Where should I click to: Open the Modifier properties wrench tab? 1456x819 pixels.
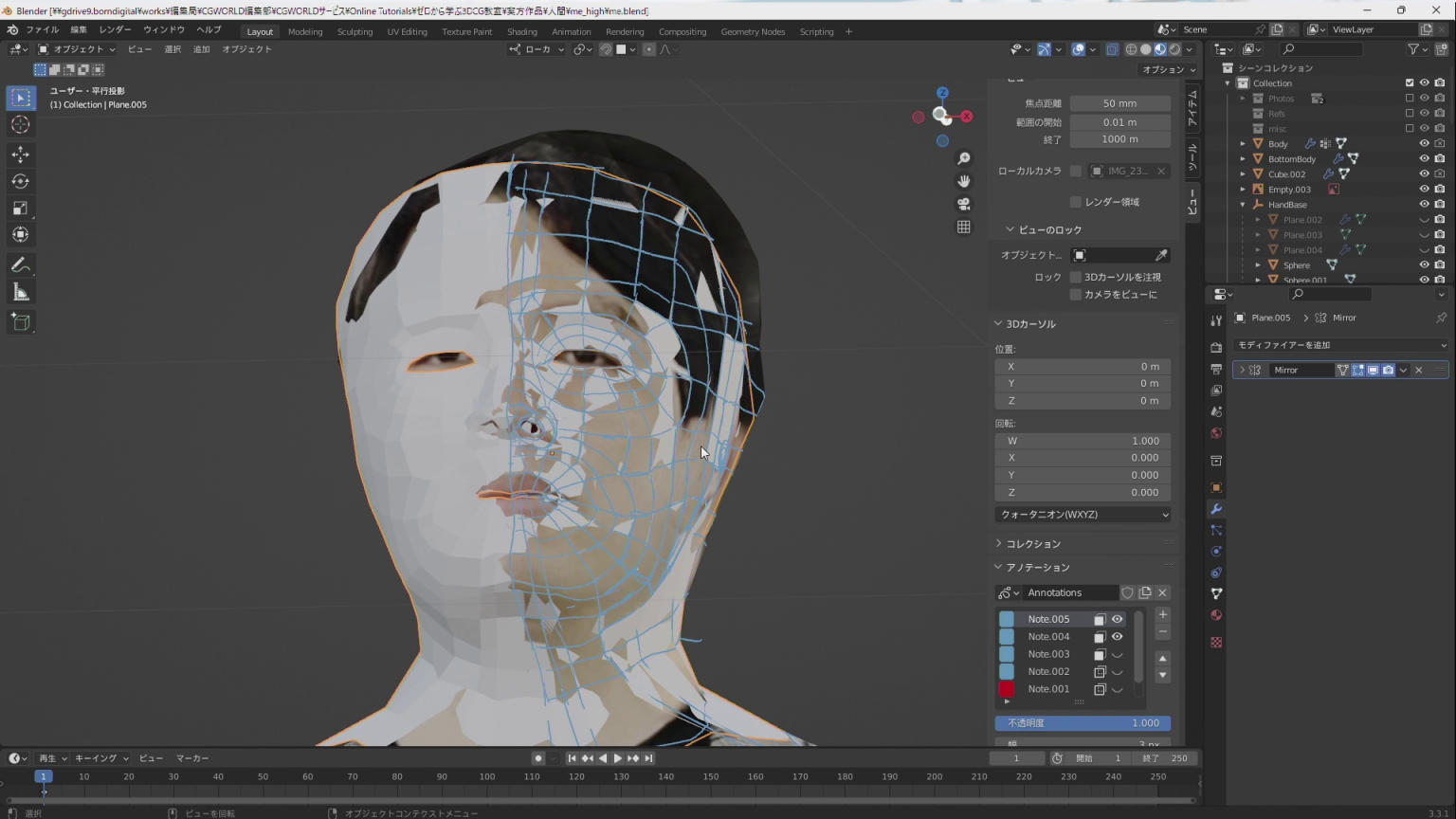[x=1216, y=509]
